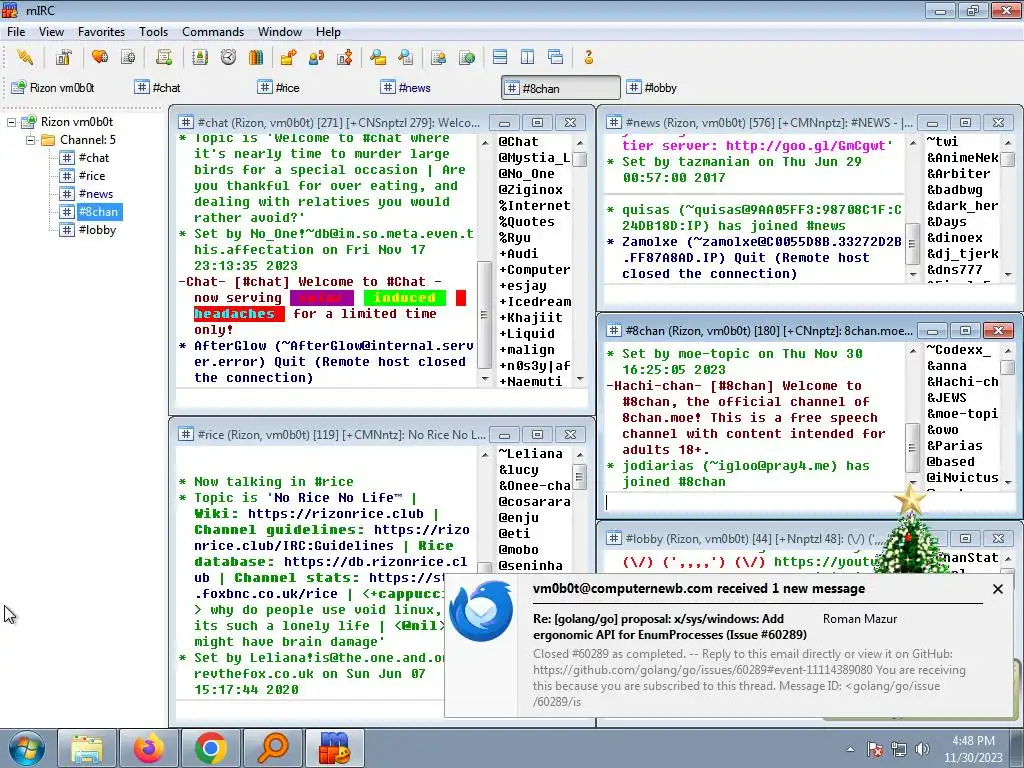Click &Arbiter in #news nick list
1024x768 pixels.
tap(958, 174)
